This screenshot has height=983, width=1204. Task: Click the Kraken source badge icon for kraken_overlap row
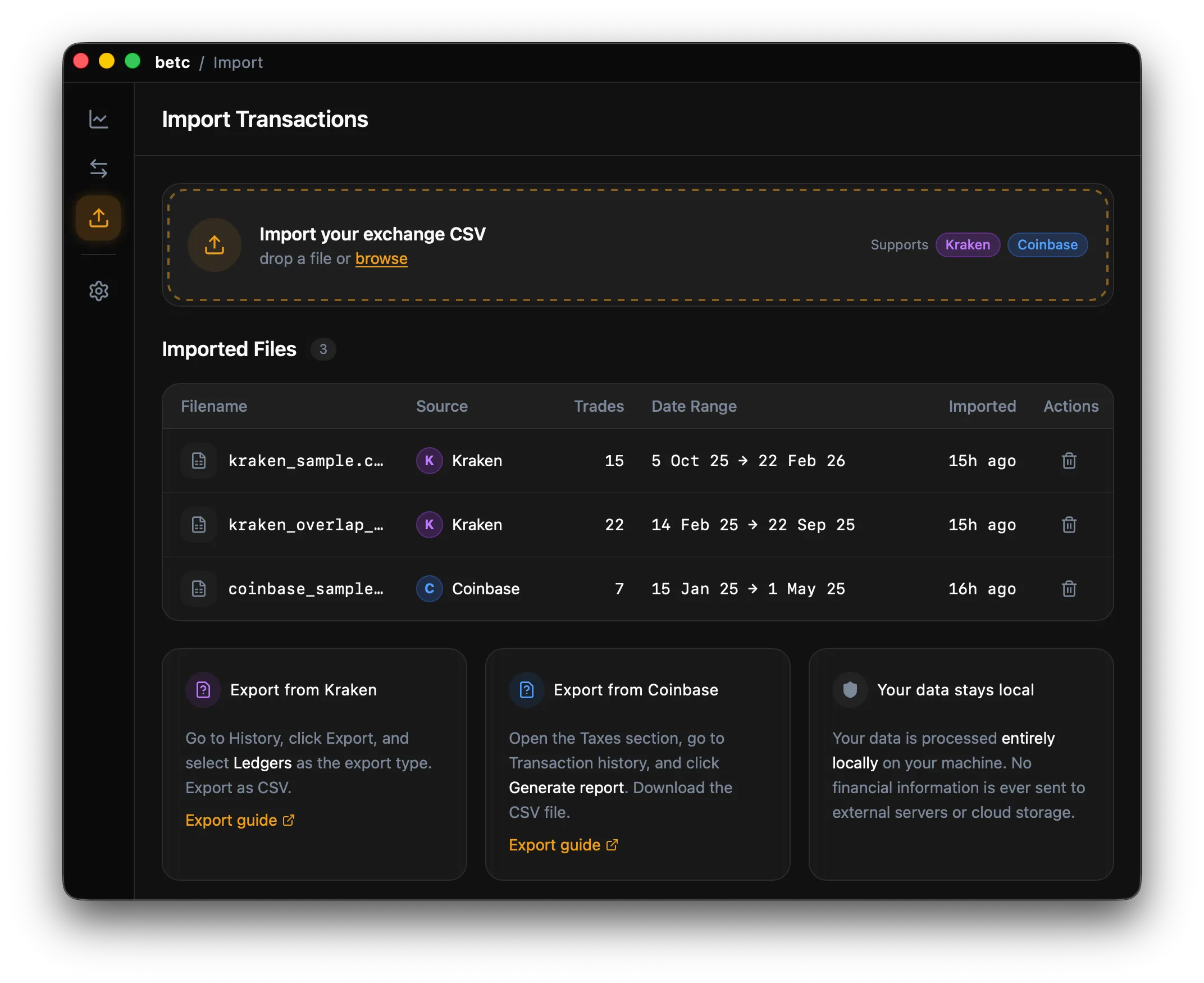click(x=429, y=524)
